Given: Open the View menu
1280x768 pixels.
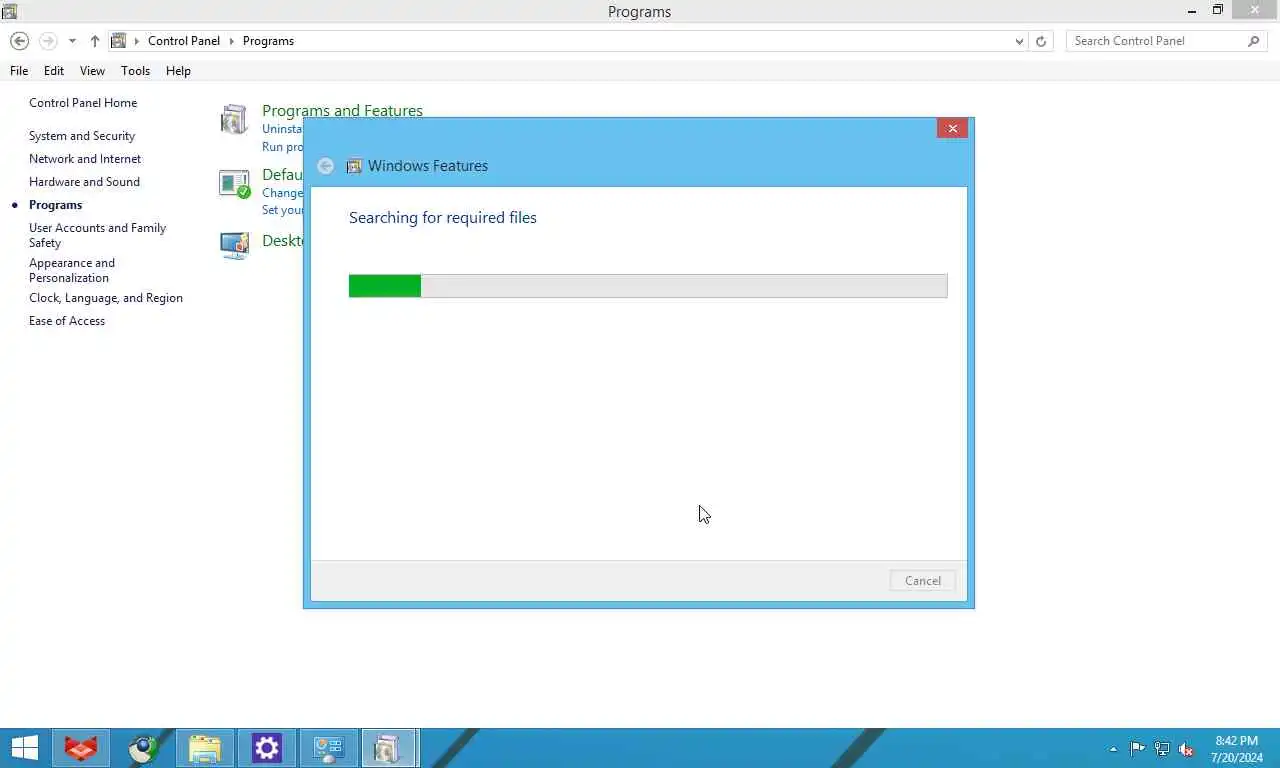Looking at the screenshot, I should coord(92,71).
